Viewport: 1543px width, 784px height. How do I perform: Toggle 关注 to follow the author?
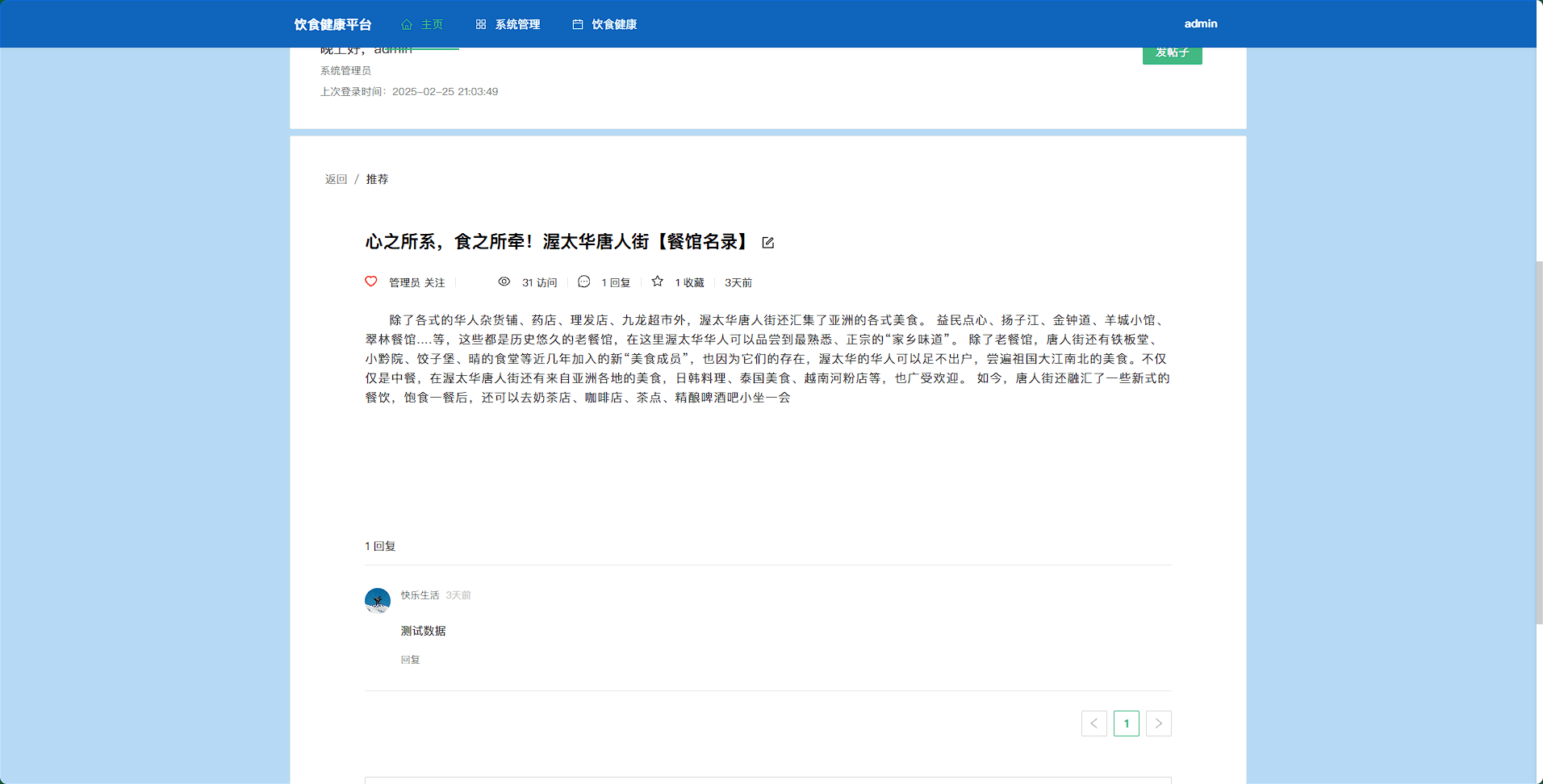[x=435, y=282]
